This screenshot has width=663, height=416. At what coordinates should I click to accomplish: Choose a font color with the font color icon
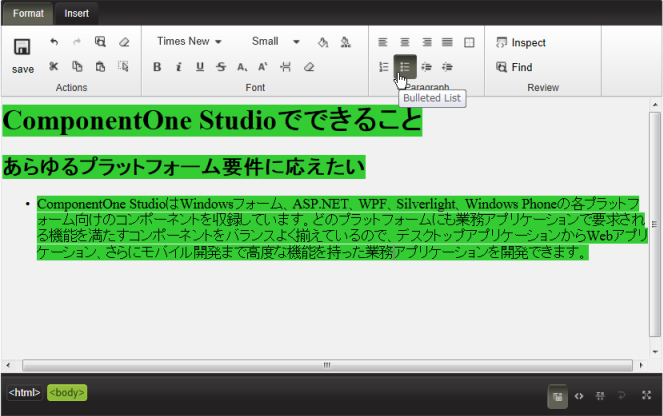pyautogui.click(x=346, y=42)
